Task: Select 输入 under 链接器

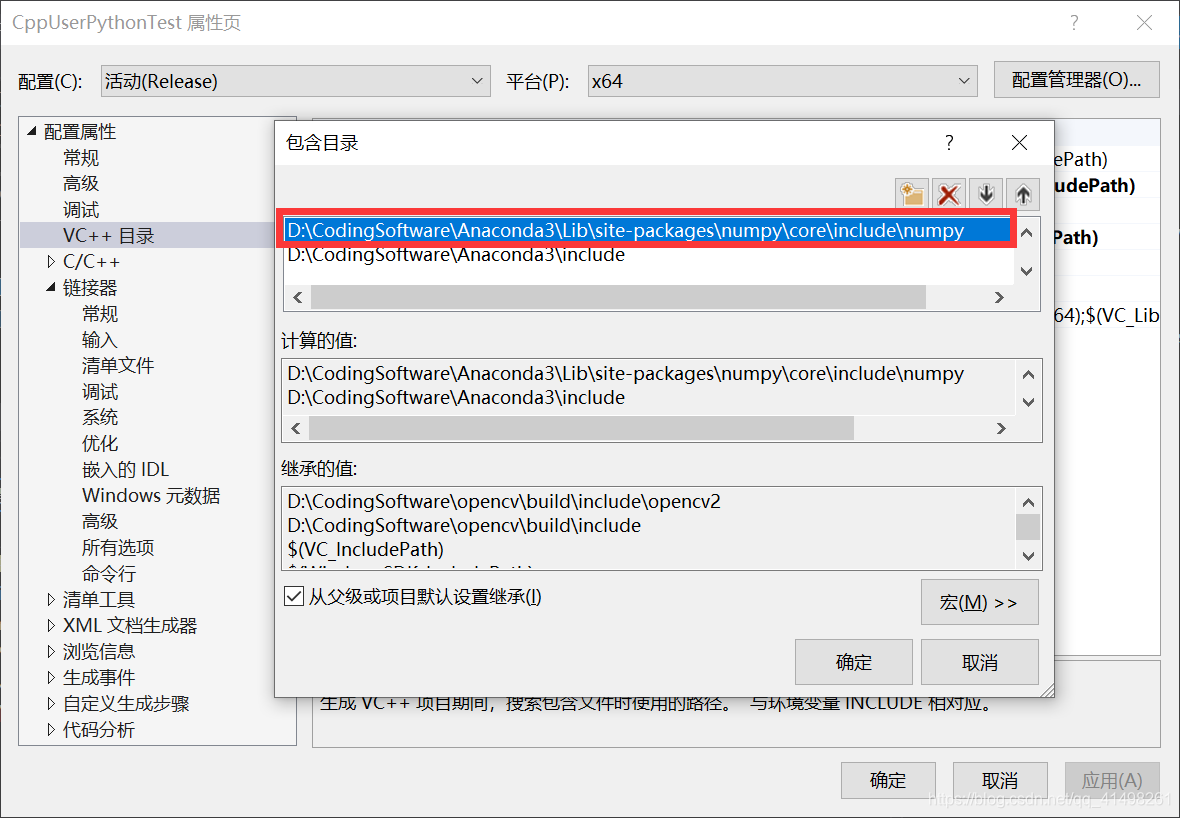Action: point(99,339)
